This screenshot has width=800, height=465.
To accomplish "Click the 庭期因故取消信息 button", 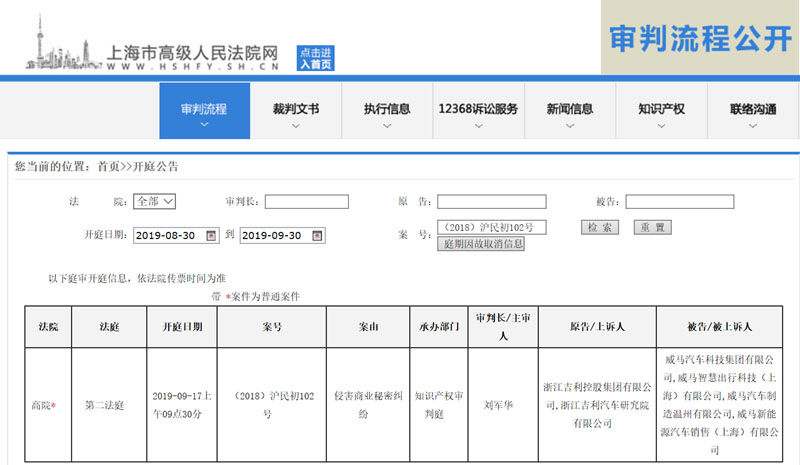I will tap(481, 244).
